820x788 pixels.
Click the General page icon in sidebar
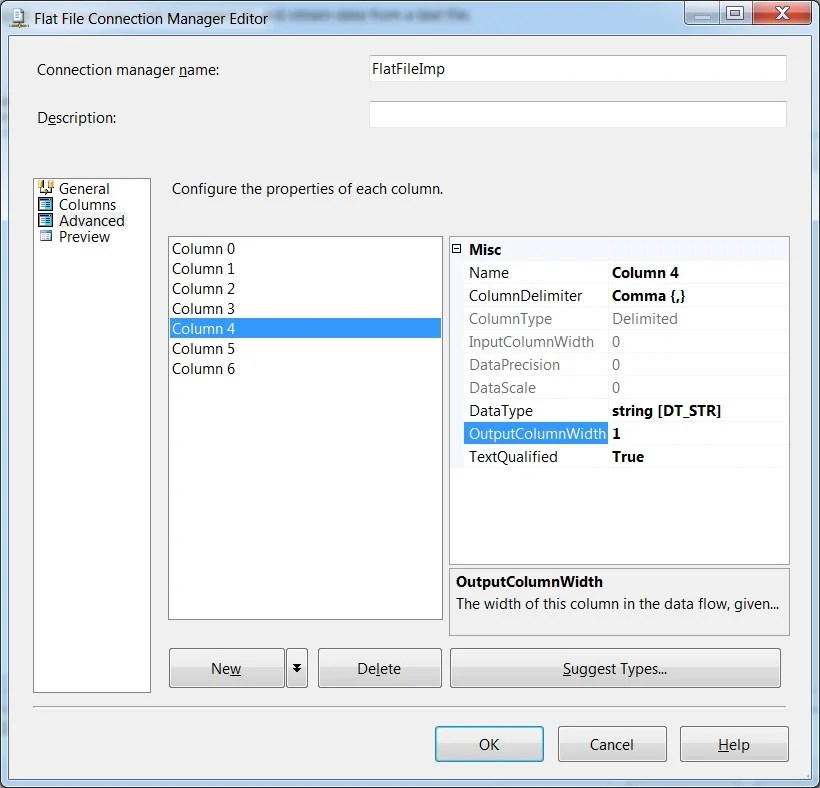point(48,188)
